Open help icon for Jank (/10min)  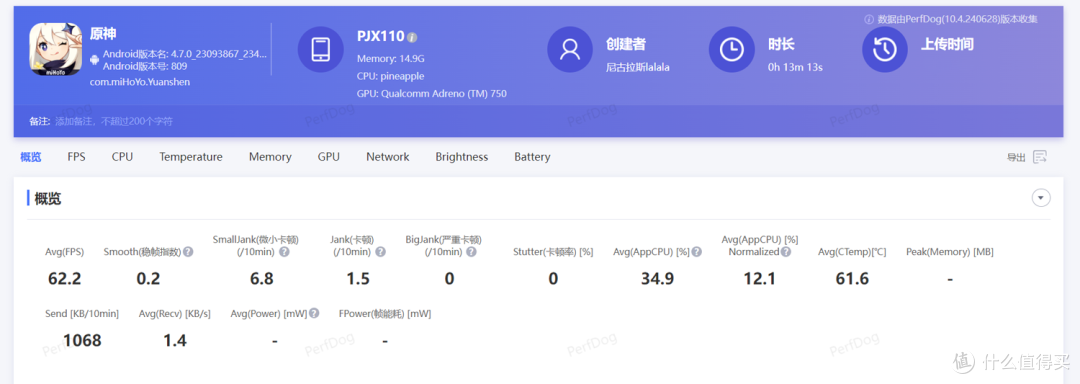[380, 252]
